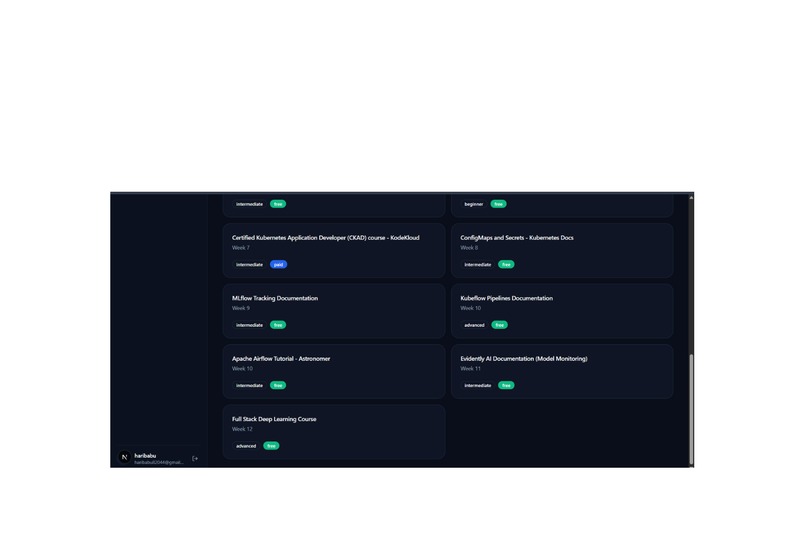Click the free badge on Evidently AI Documentation
The image size is (806, 537).
[506, 385]
